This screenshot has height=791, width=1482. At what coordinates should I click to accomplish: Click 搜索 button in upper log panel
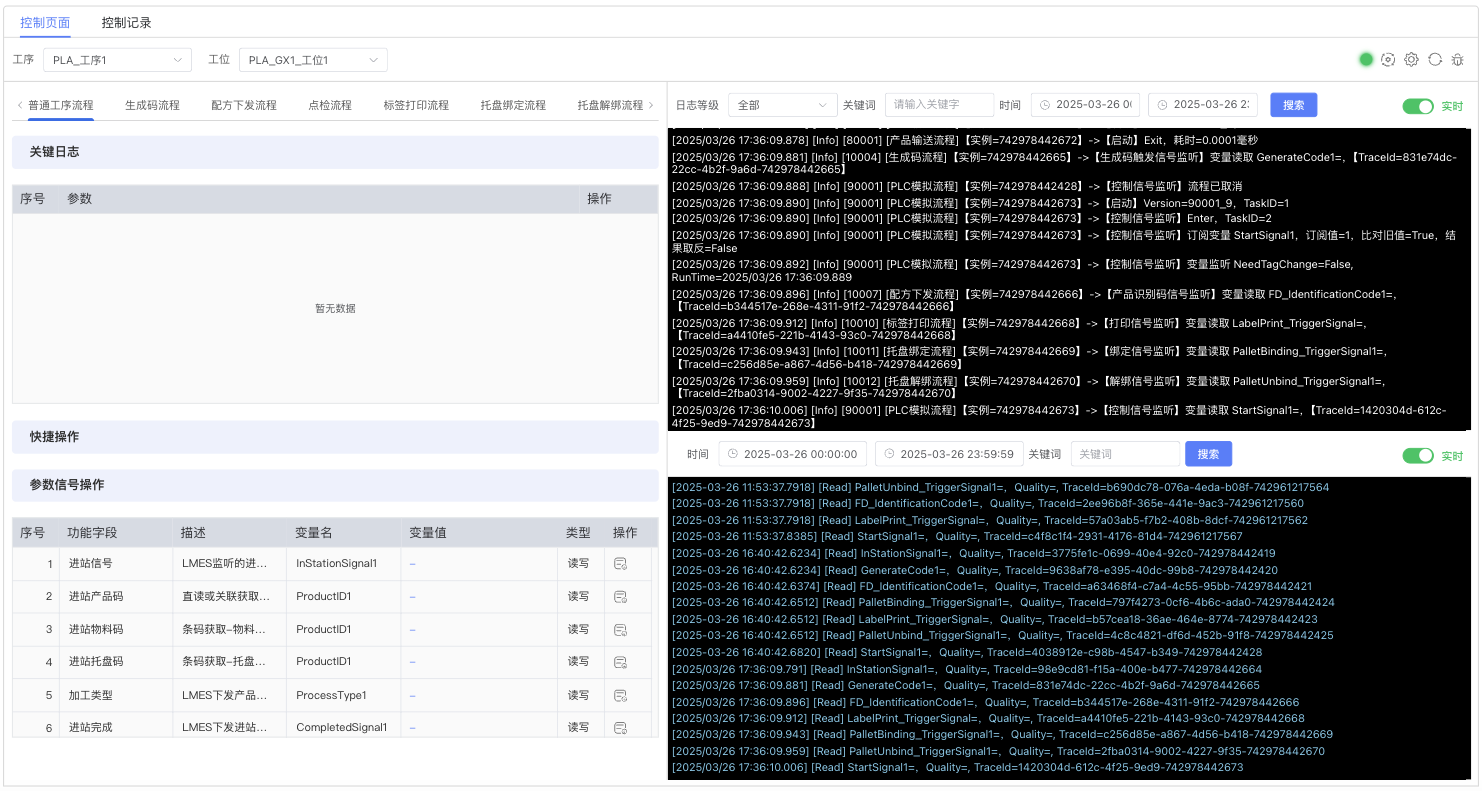point(1293,105)
